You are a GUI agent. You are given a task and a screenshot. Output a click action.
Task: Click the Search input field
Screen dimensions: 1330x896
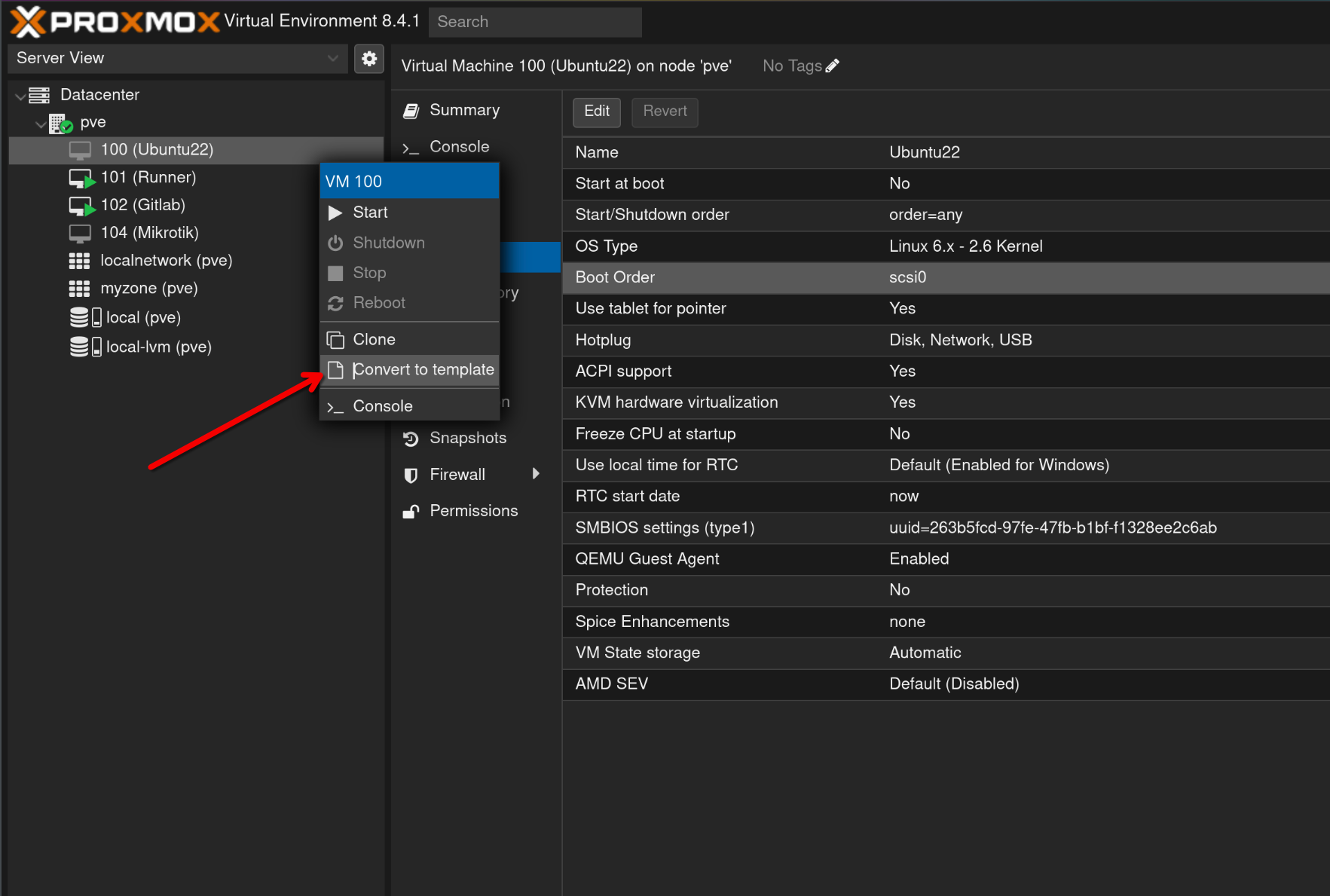(x=535, y=22)
